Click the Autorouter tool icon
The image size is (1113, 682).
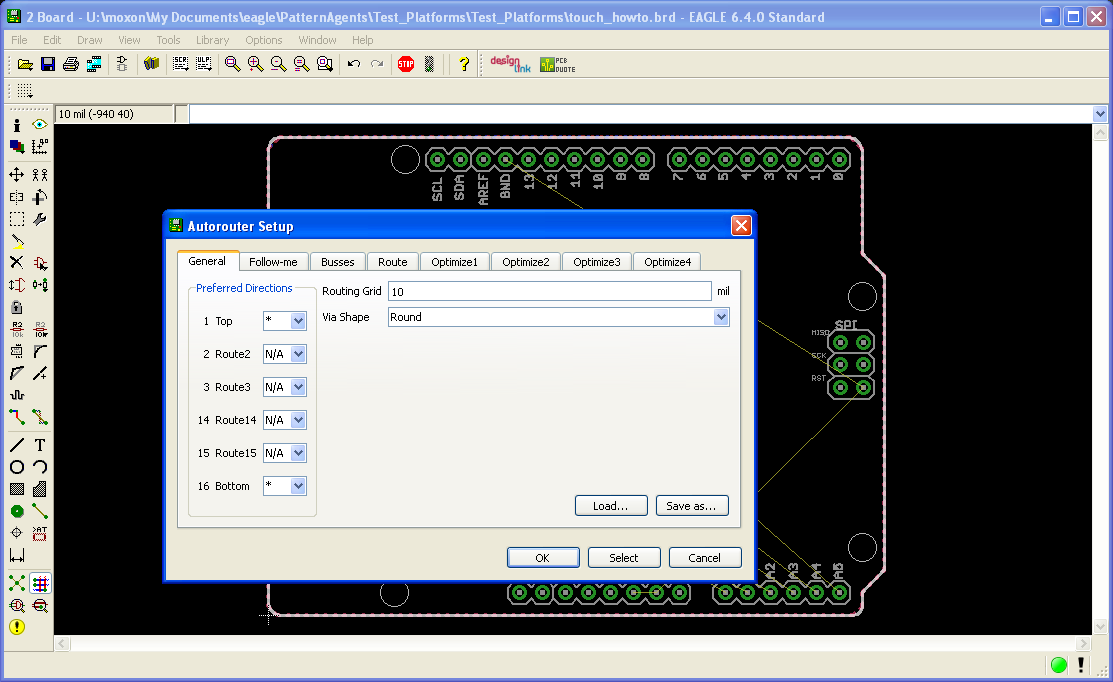tap(40, 583)
